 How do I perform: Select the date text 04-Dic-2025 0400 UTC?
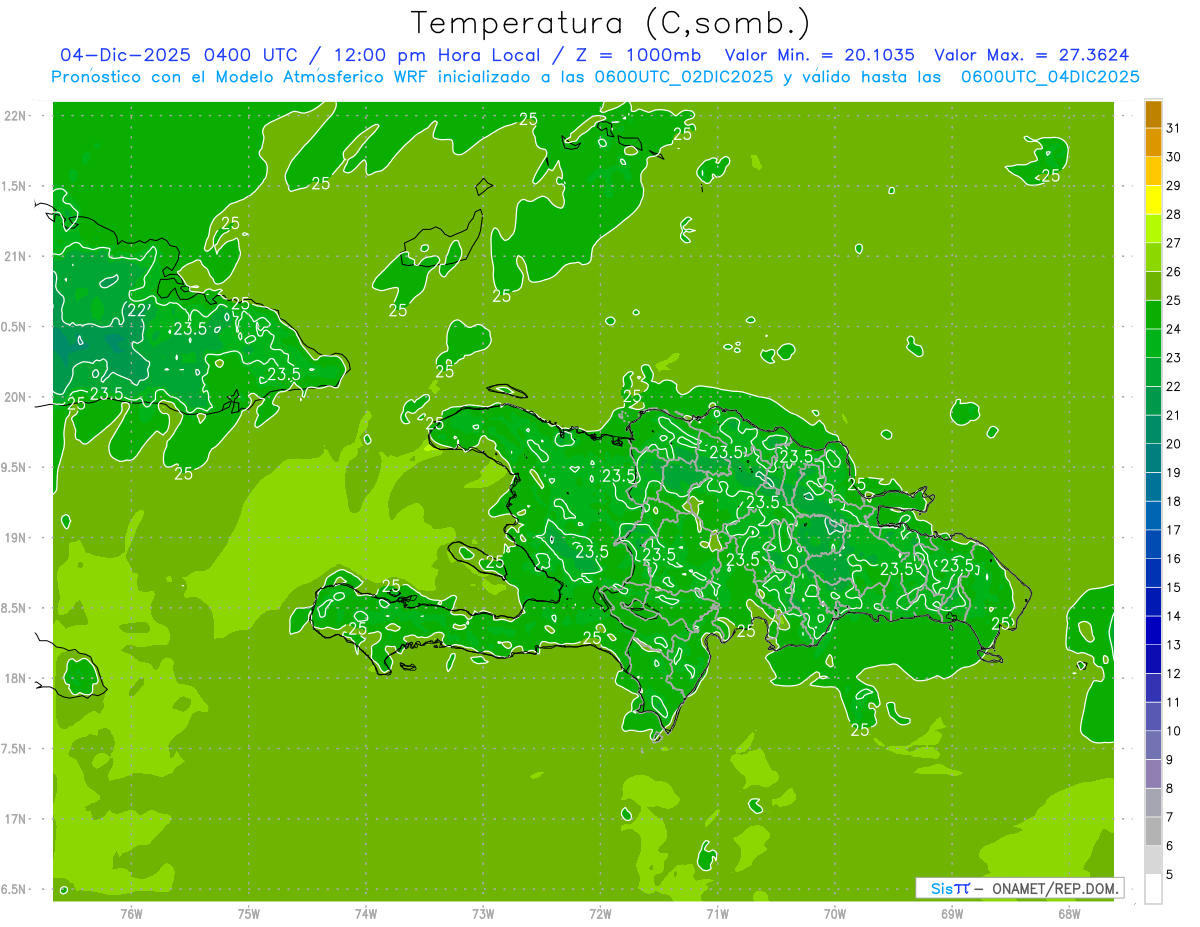179,55
